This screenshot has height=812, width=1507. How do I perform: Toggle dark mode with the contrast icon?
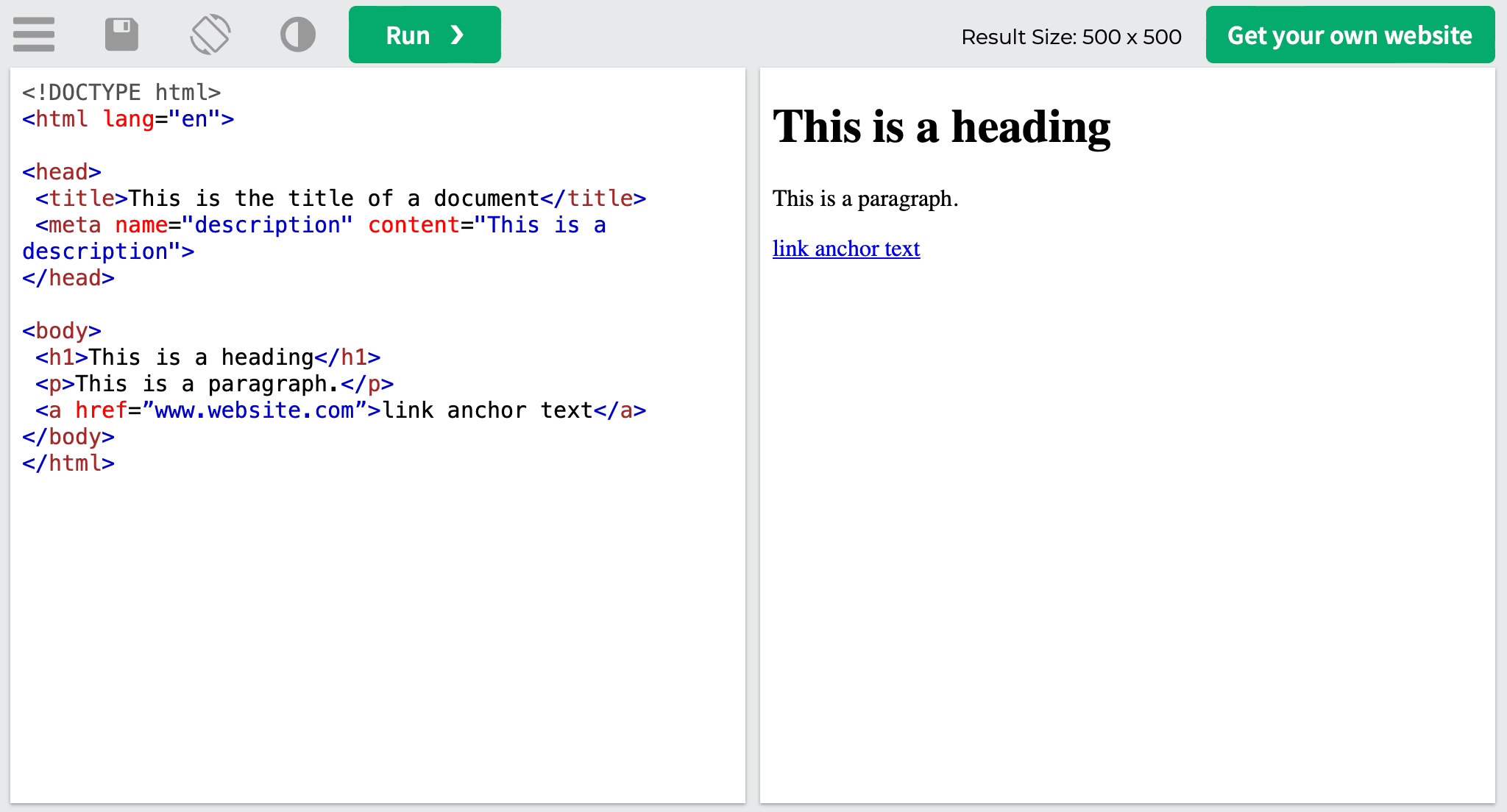(x=298, y=34)
